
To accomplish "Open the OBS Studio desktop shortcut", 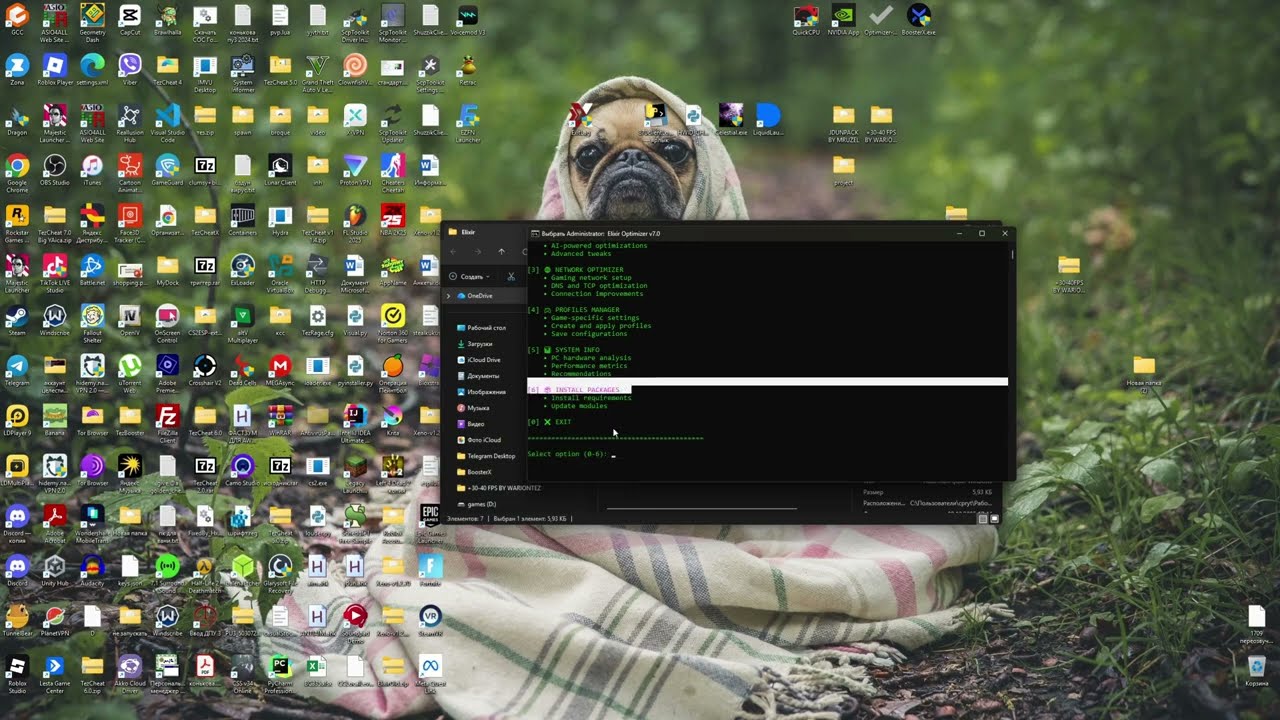I will (54, 170).
